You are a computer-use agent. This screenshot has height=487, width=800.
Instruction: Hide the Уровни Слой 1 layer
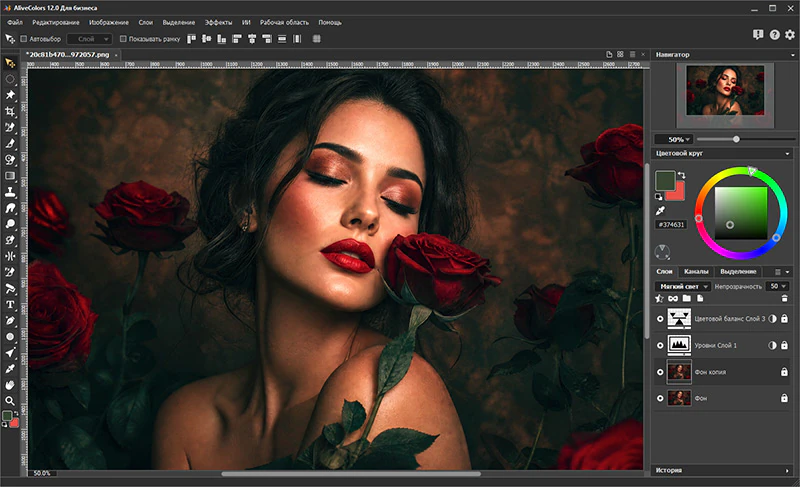660,345
